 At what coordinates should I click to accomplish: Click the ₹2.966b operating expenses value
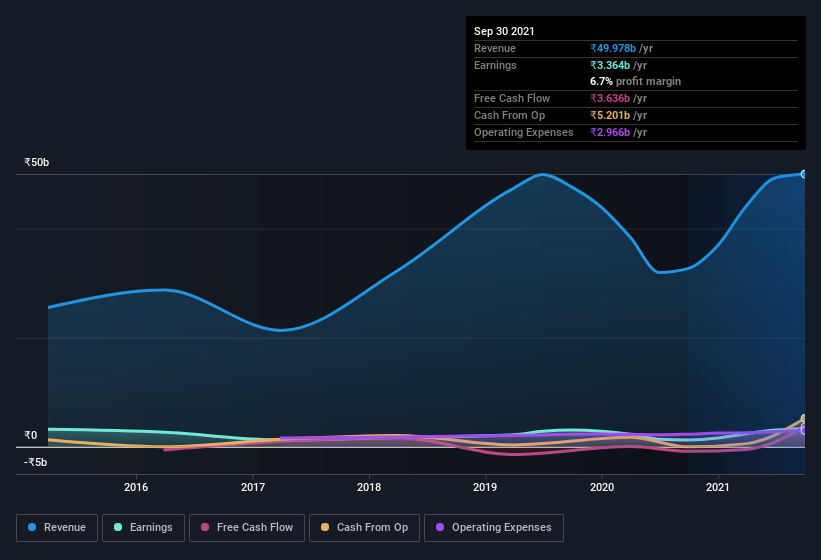click(x=610, y=132)
